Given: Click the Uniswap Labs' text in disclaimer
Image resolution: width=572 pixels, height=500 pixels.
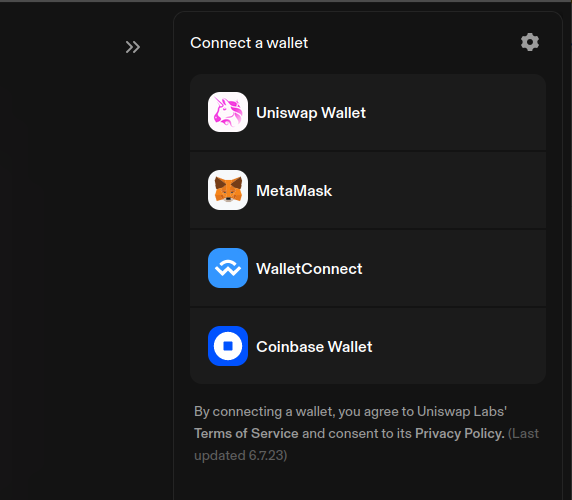Looking at the screenshot, I should [462, 412].
